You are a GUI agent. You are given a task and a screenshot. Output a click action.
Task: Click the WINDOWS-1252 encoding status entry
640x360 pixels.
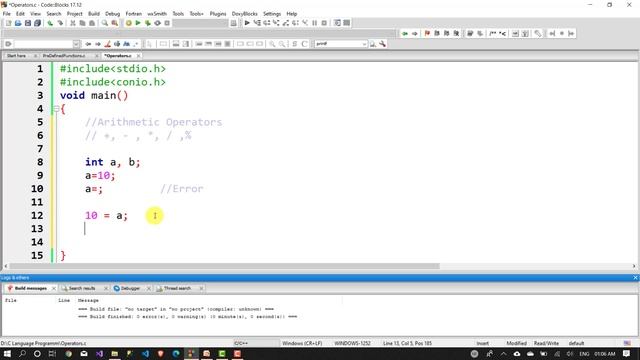(x=352, y=343)
